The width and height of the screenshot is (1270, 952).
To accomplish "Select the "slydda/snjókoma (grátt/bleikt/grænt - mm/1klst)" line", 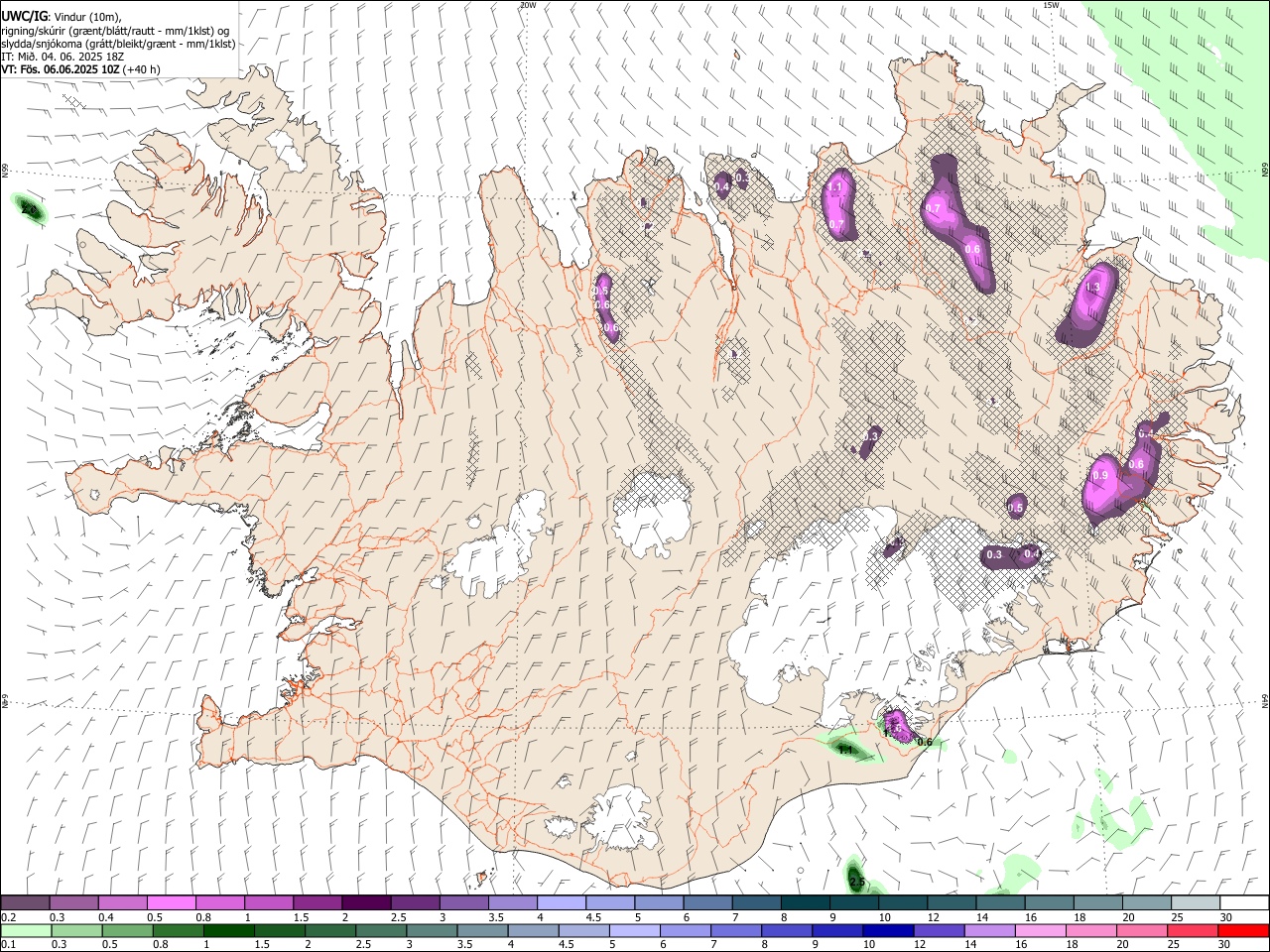I will click(x=117, y=44).
